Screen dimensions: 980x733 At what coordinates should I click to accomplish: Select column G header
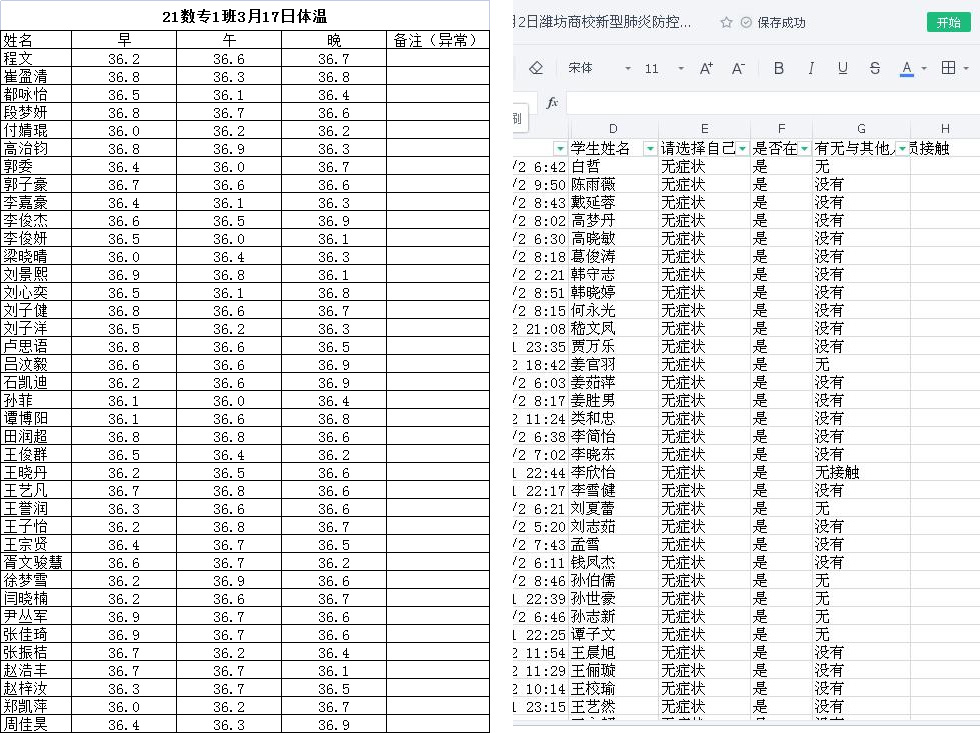pyautogui.click(x=861, y=129)
